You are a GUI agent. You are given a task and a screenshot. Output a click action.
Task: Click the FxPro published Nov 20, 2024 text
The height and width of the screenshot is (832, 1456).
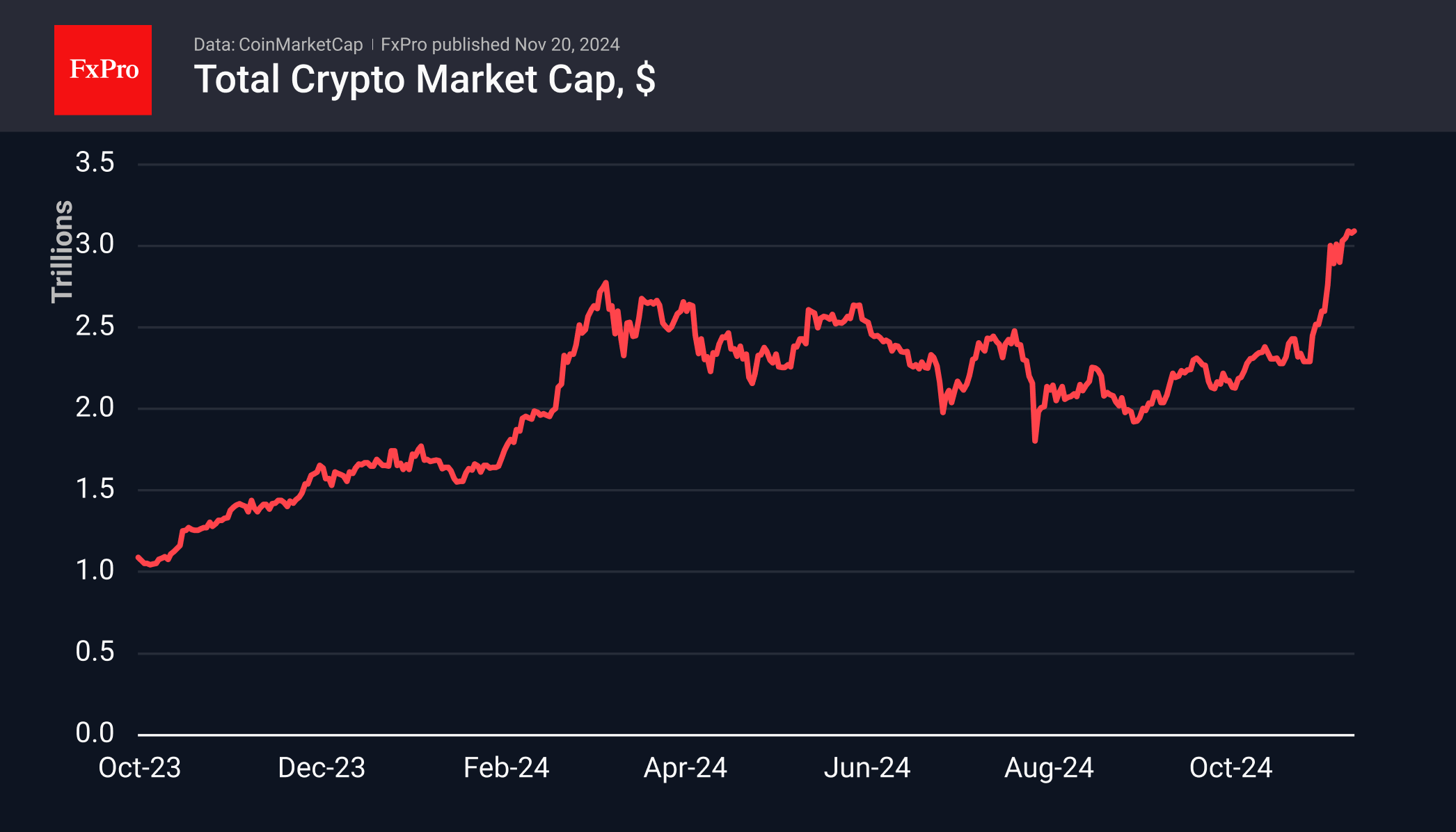(x=500, y=45)
